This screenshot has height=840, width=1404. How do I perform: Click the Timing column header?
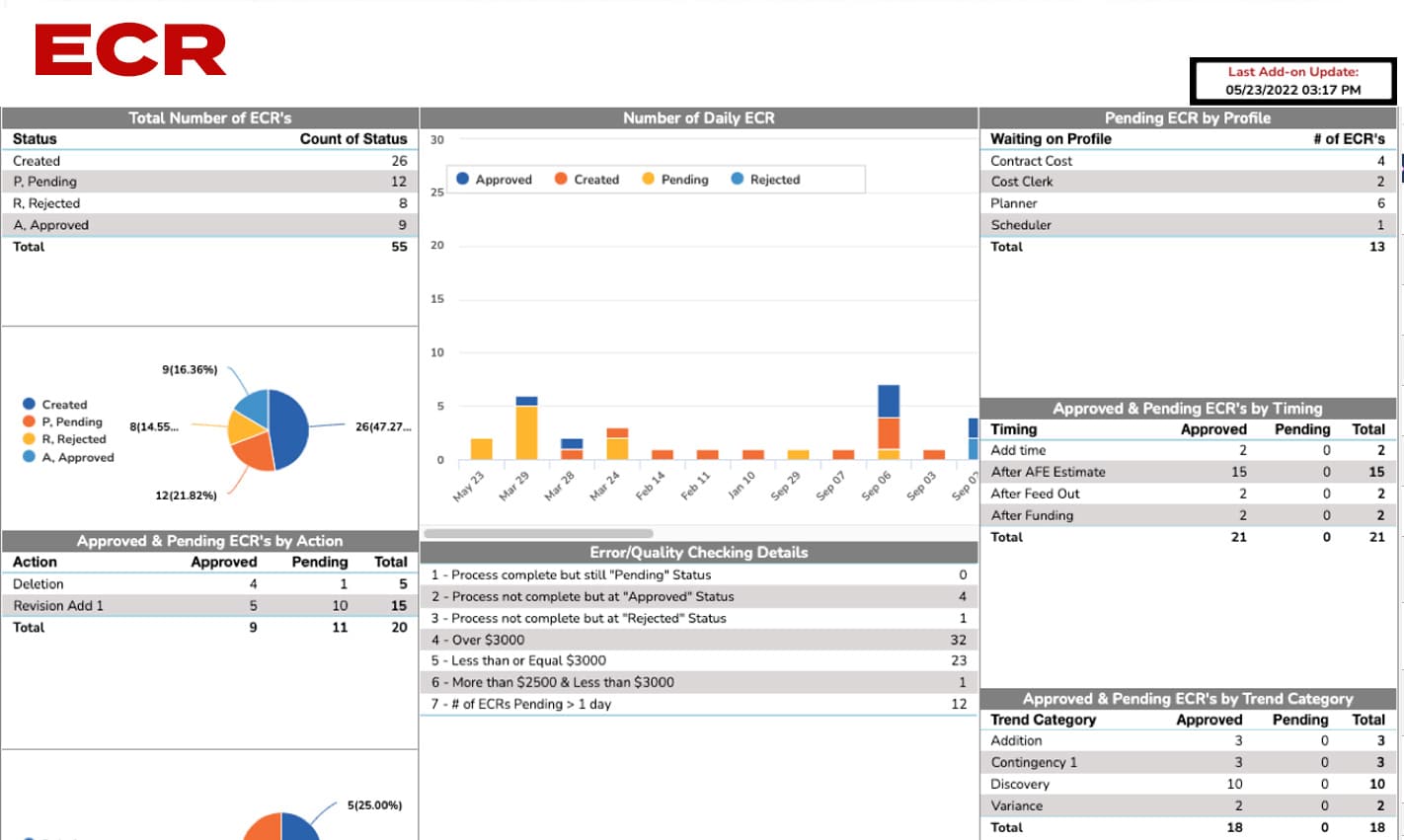[1014, 429]
